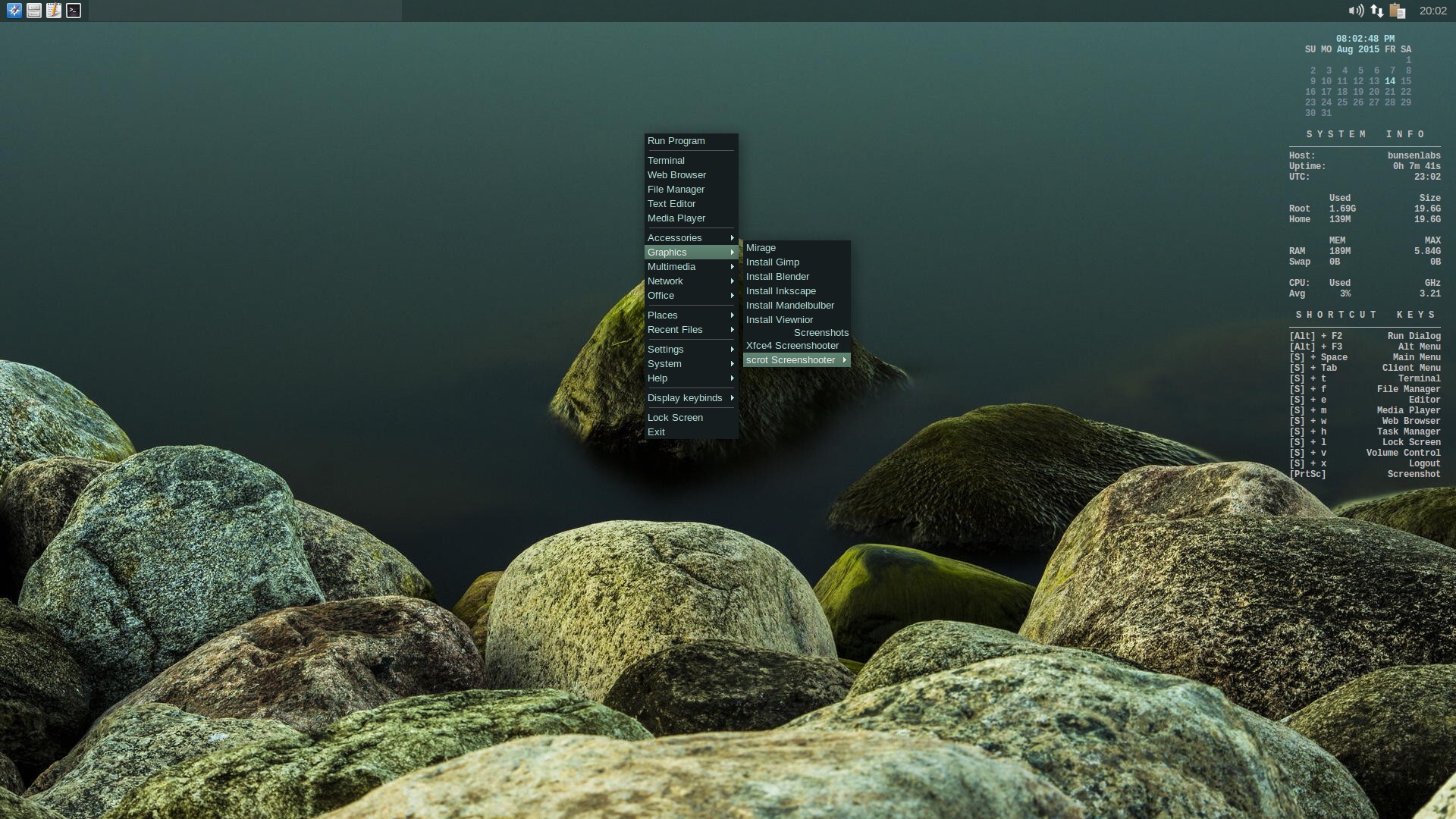Open the Recent Files submenu

[691, 330]
